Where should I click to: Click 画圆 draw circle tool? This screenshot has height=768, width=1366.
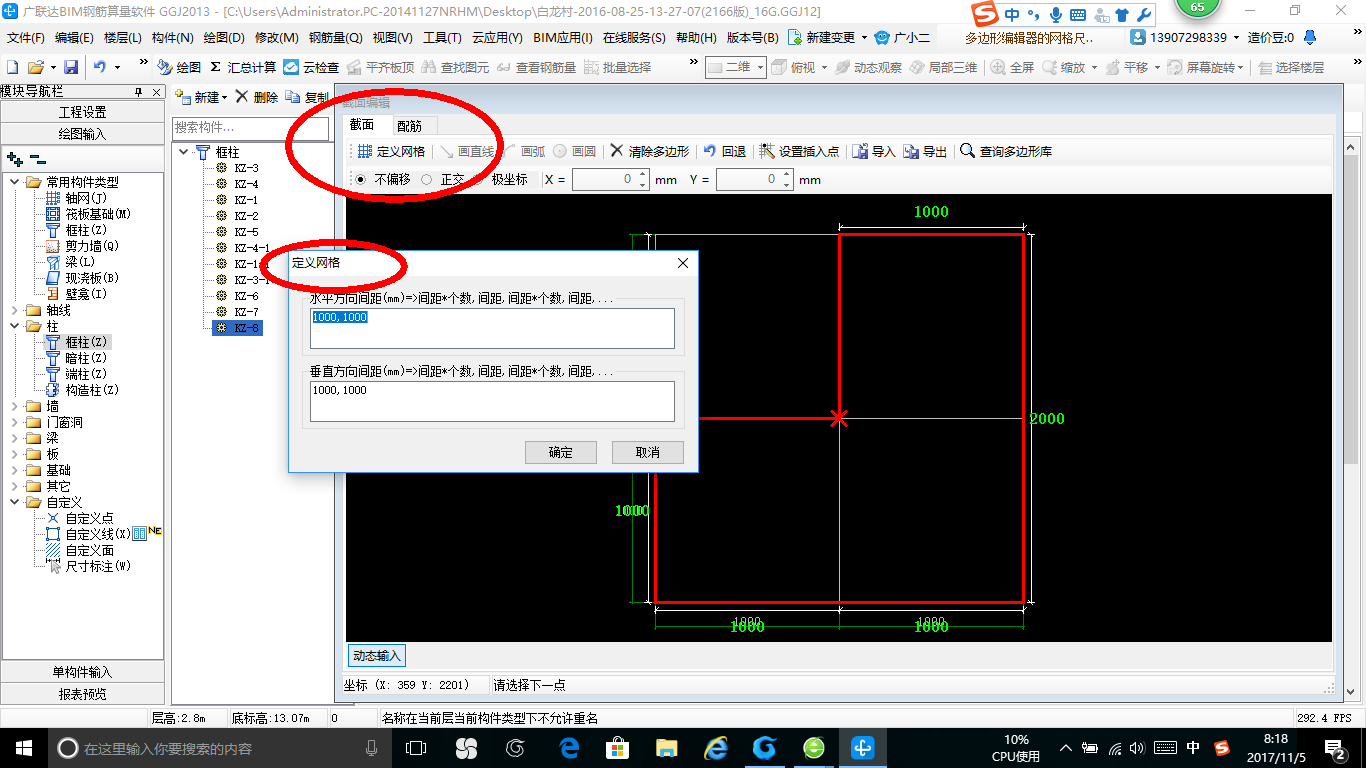575,151
